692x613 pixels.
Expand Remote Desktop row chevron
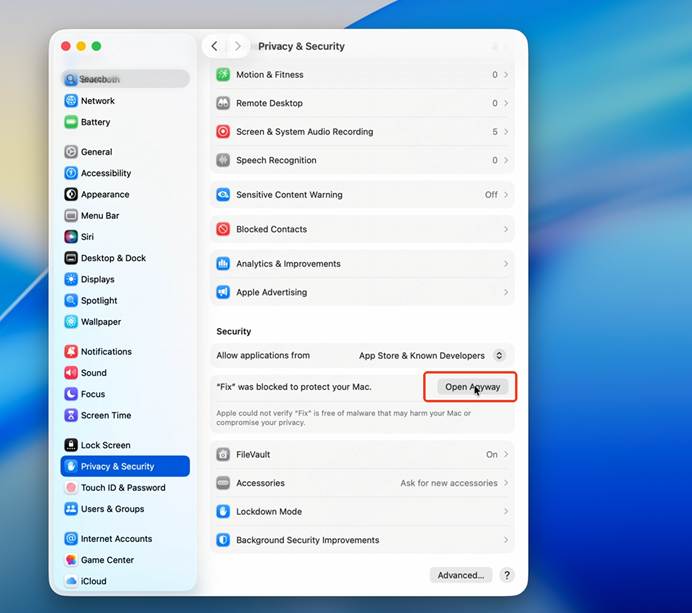tap(506, 103)
